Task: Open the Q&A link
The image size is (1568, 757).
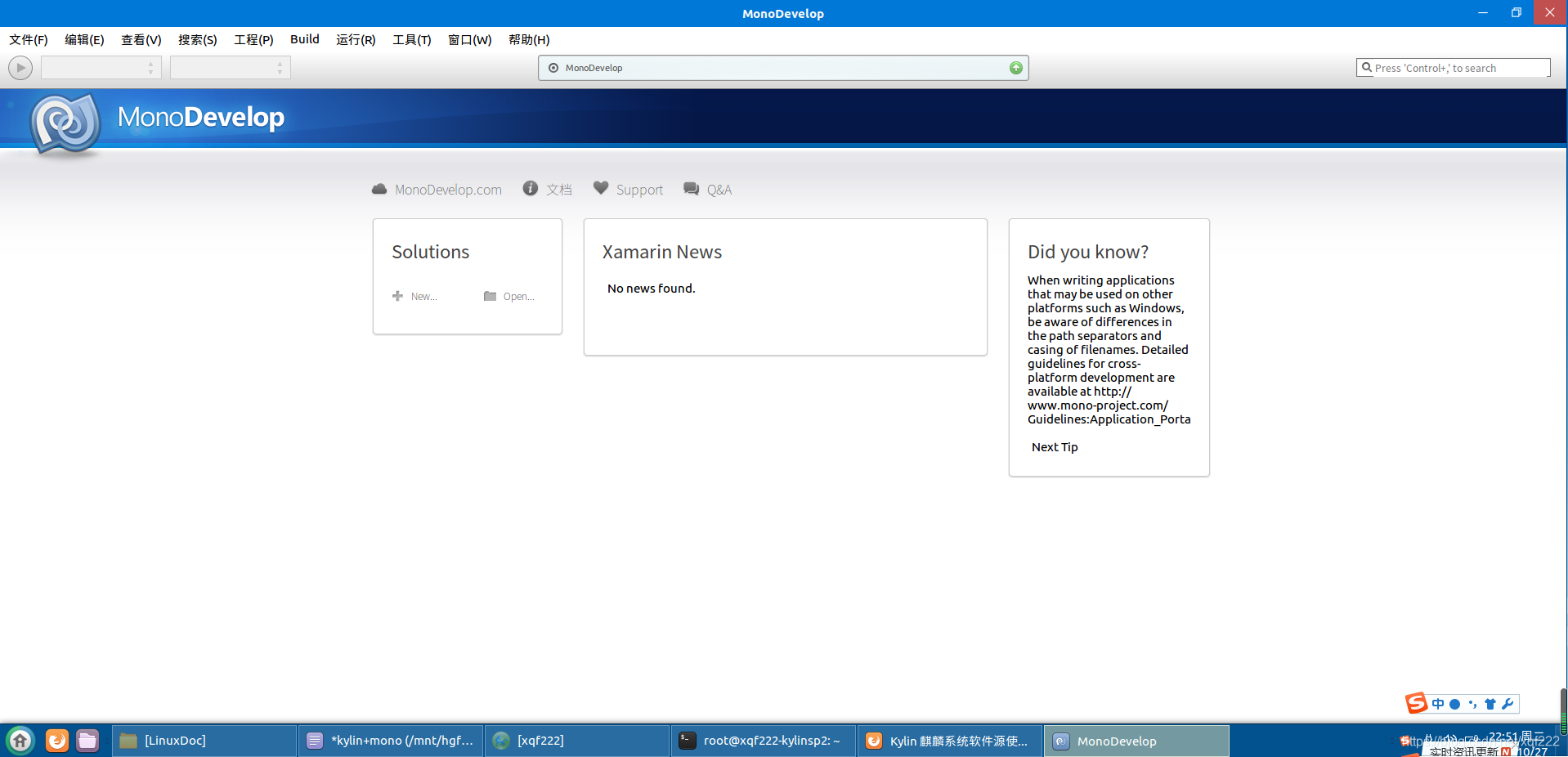Action: click(x=719, y=190)
